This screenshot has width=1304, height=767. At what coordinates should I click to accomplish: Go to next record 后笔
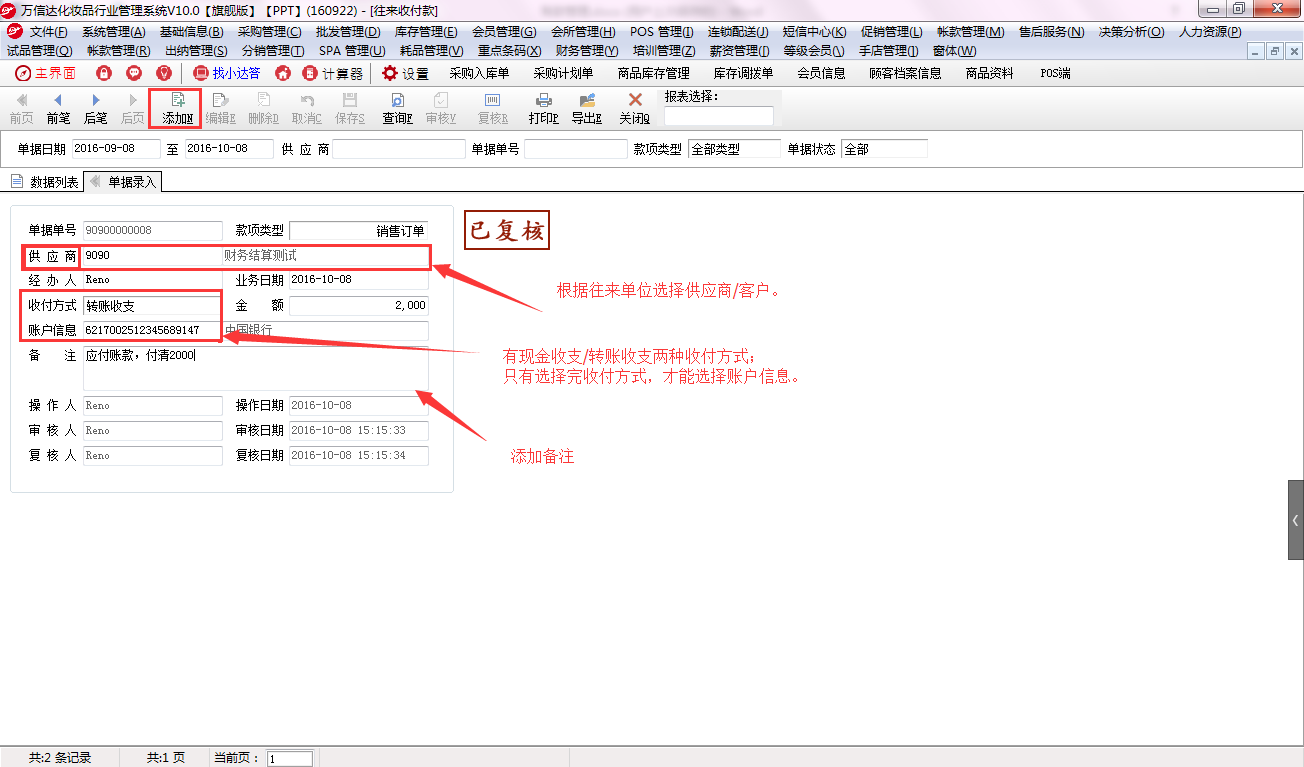coord(95,108)
